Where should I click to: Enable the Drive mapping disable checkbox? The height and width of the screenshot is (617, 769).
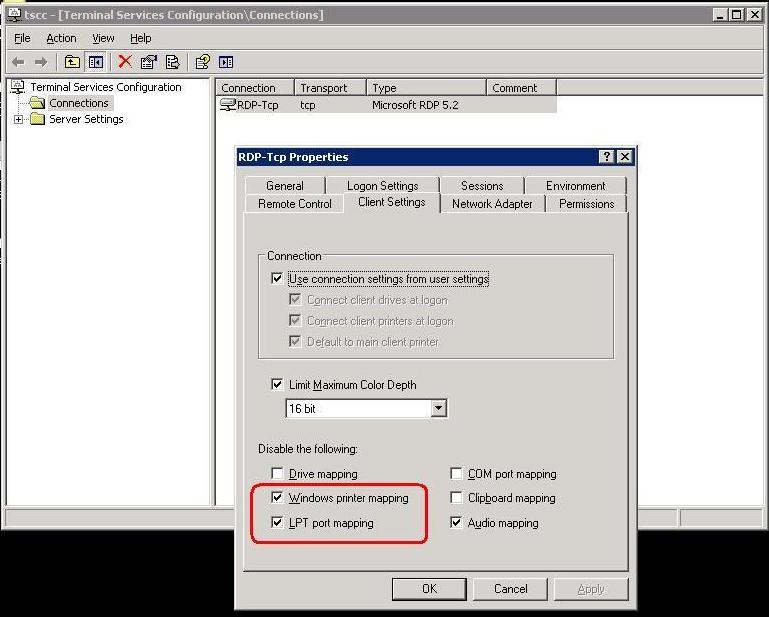tap(277, 473)
